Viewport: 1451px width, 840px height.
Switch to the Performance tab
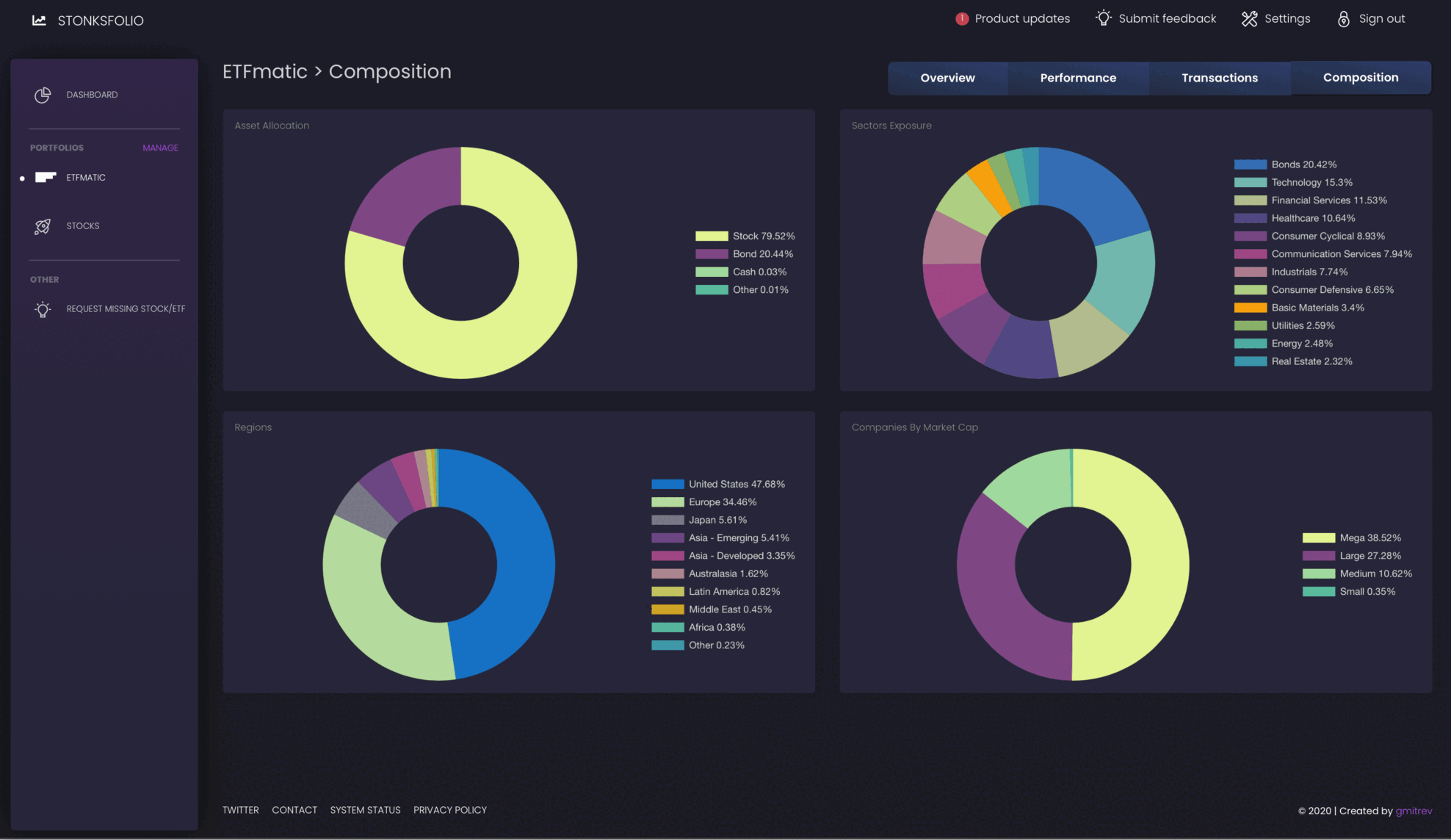point(1078,78)
